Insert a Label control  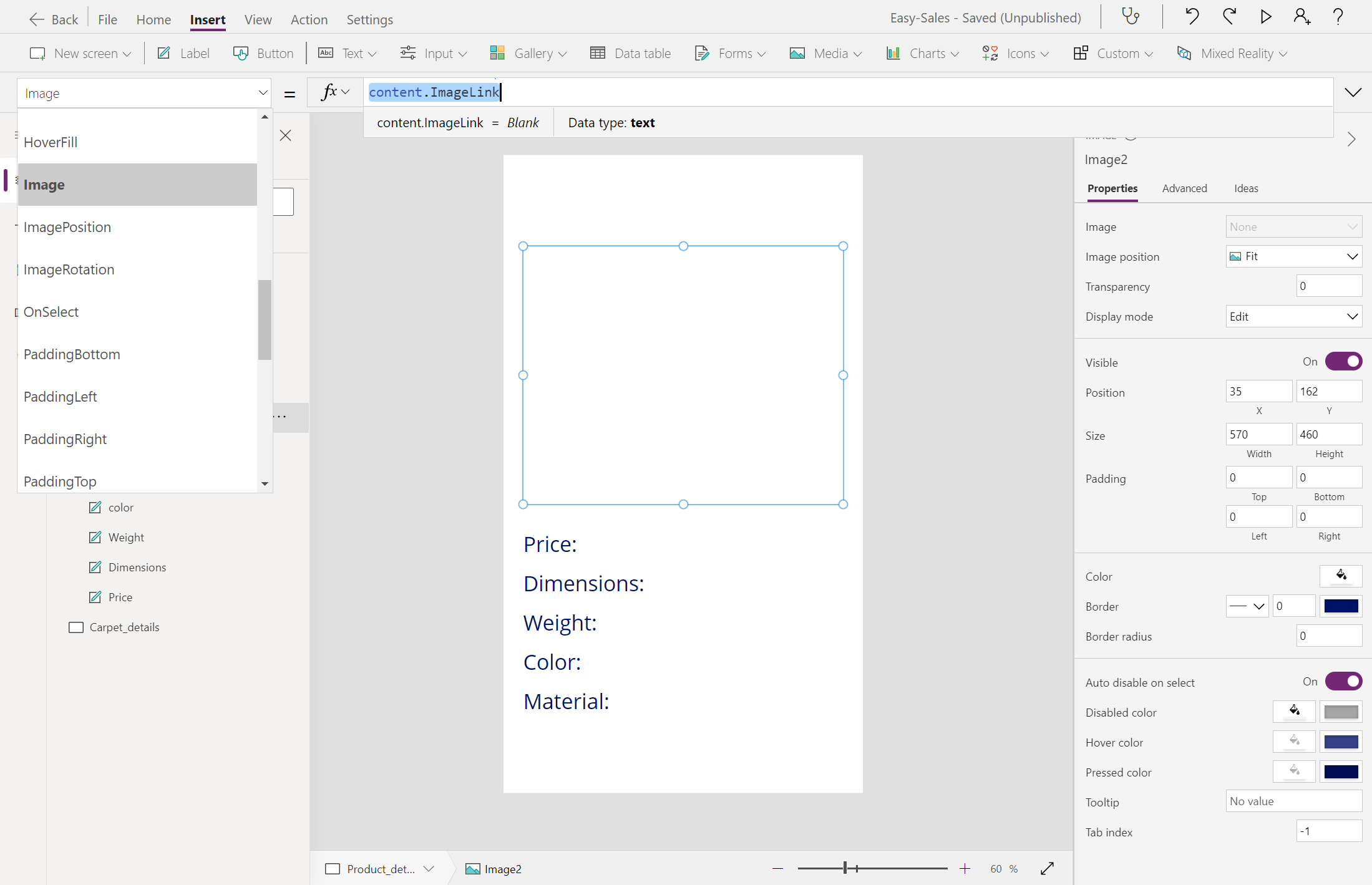(x=183, y=54)
